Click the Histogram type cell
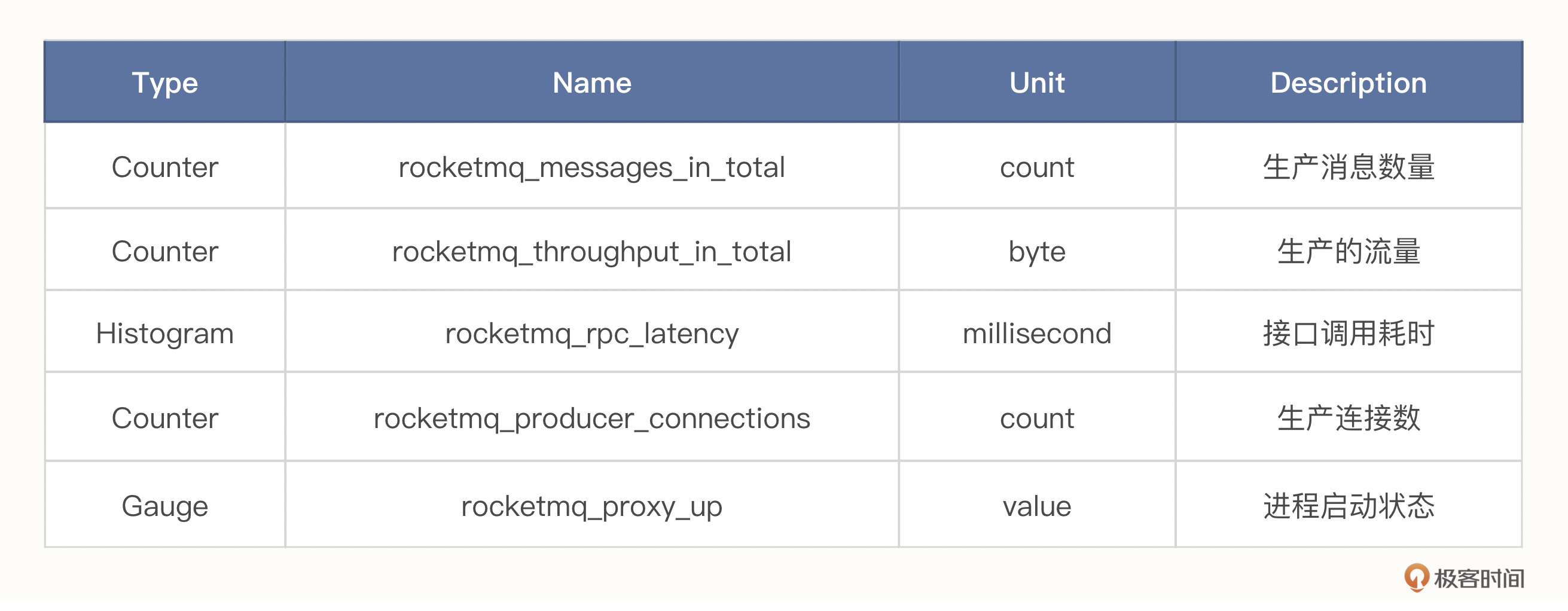This screenshot has height=611, width=1568. [x=165, y=334]
